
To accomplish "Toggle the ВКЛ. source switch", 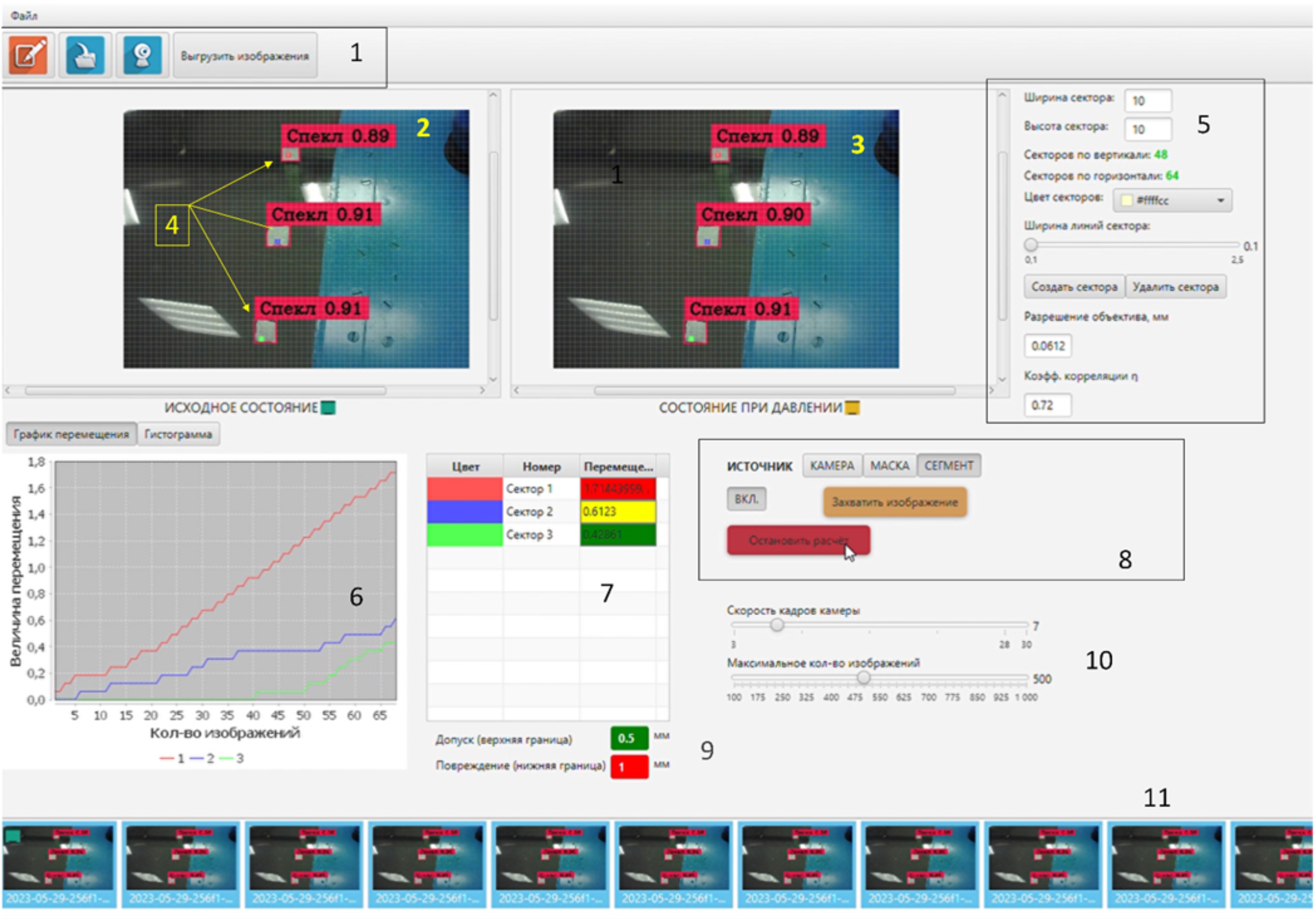I will tap(746, 500).
